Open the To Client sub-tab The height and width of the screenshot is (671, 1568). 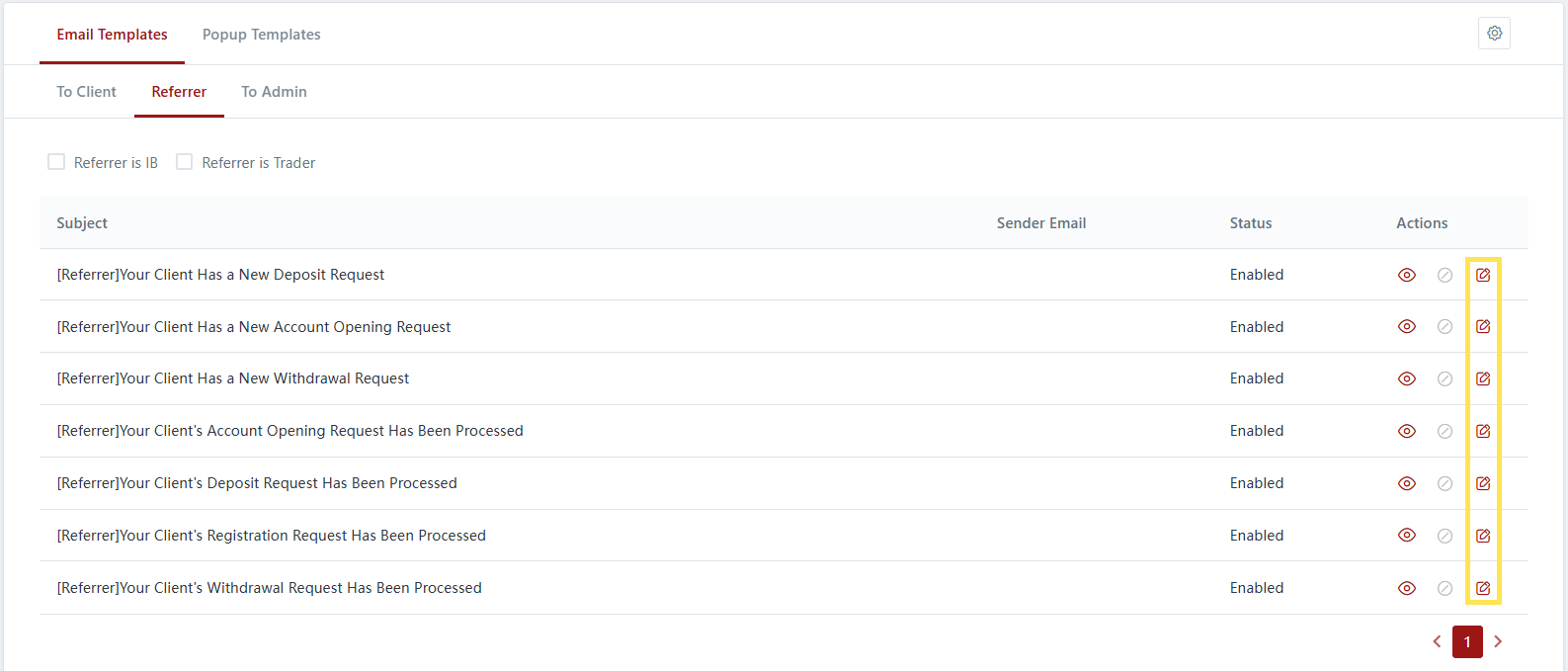pyautogui.click(x=86, y=92)
